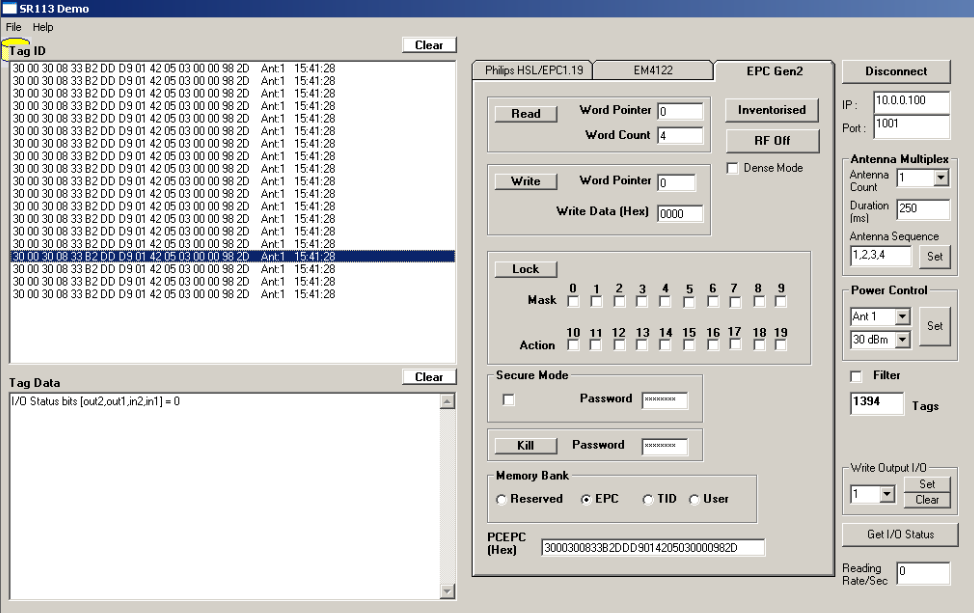Open the Ant 1 power control dropdown
Viewport: 974px width, 613px height.
(903, 317)
